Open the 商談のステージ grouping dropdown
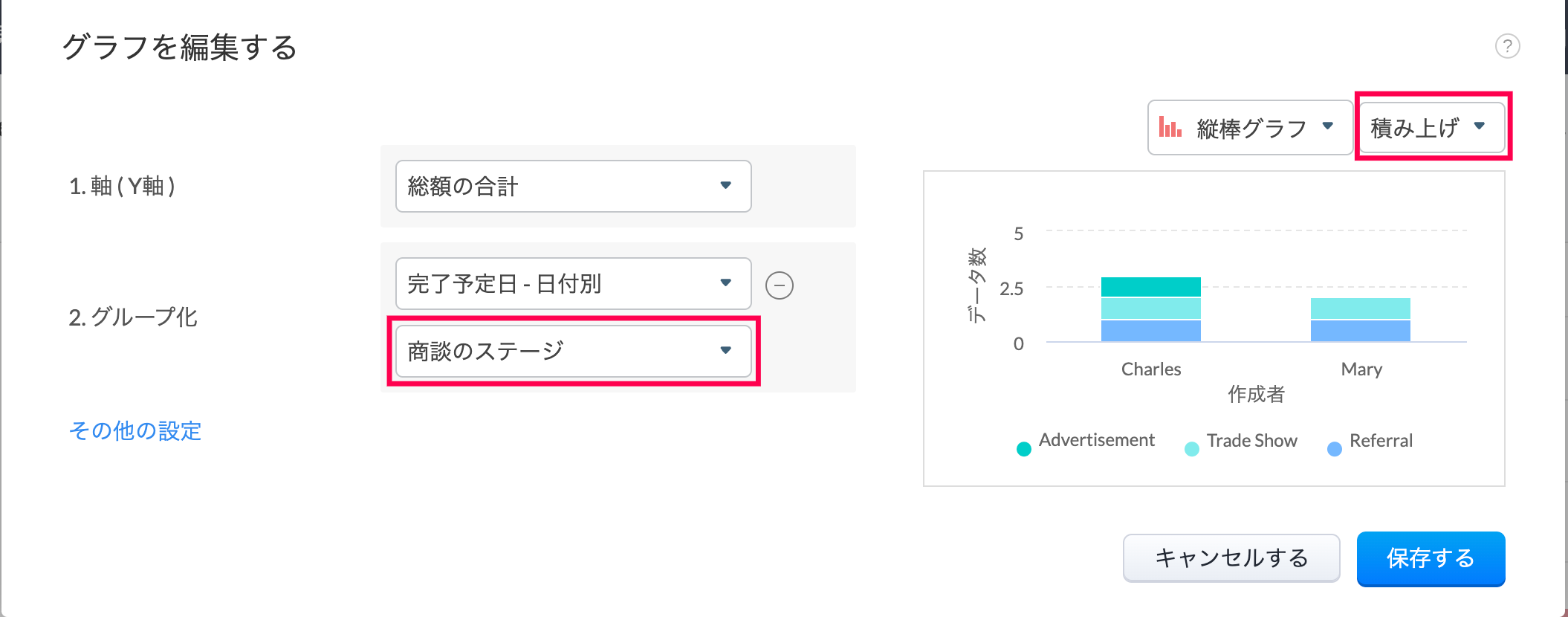The height and width of the screenshot is (617, 1568). (573, 351)
